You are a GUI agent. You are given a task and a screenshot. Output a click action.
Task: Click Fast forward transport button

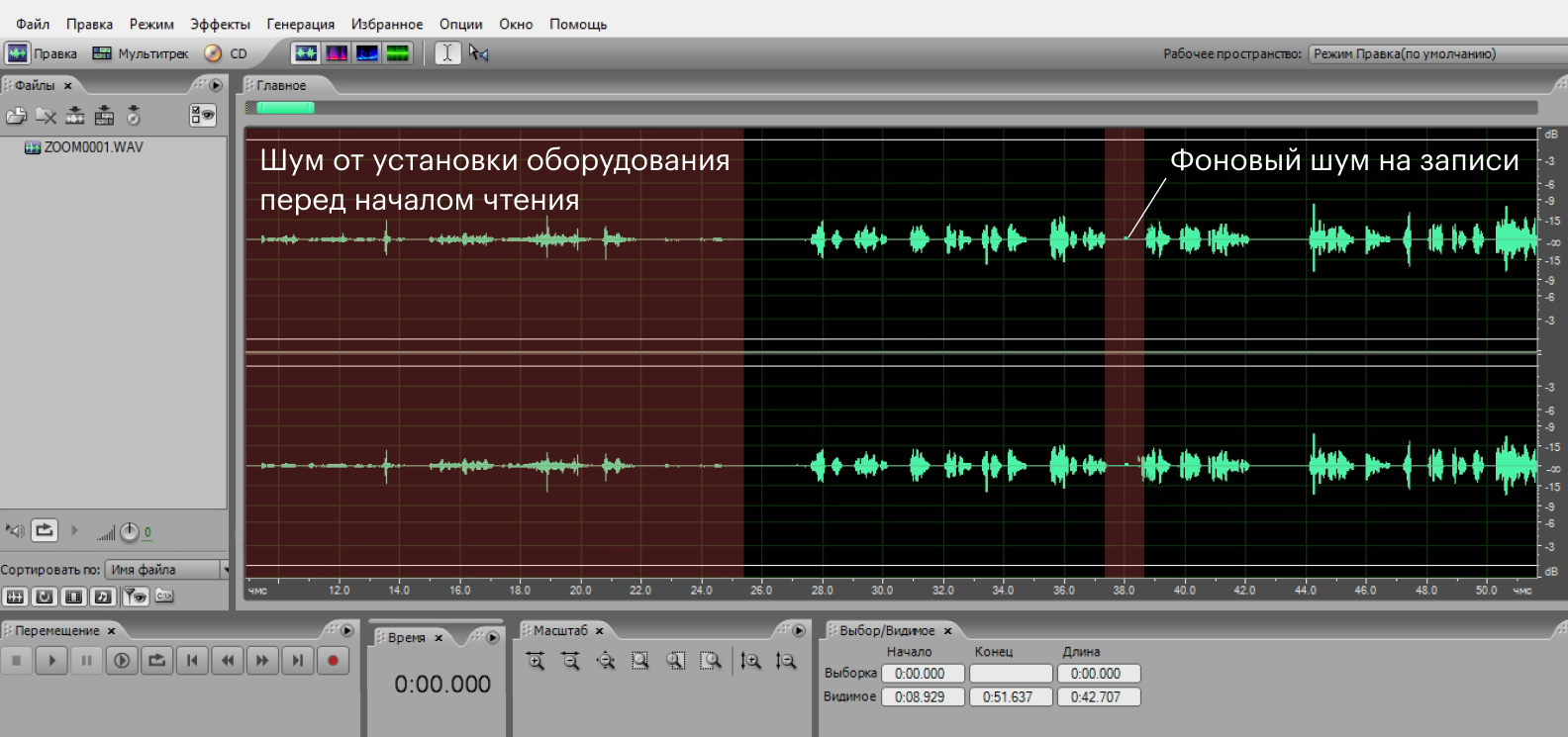pyautogui.click(x=262, y=661)
